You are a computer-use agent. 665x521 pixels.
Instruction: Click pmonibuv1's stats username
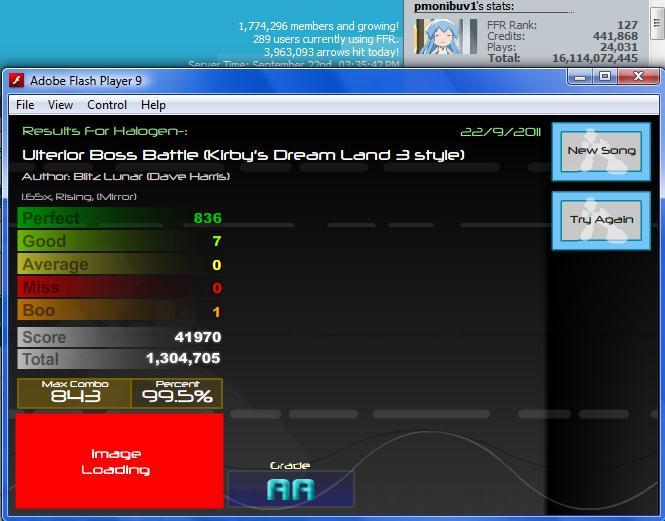(x=445, y=6)
